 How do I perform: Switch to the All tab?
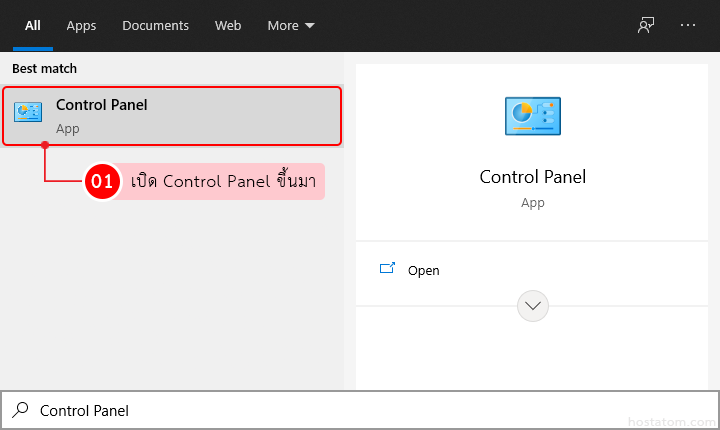click(33, 25)
